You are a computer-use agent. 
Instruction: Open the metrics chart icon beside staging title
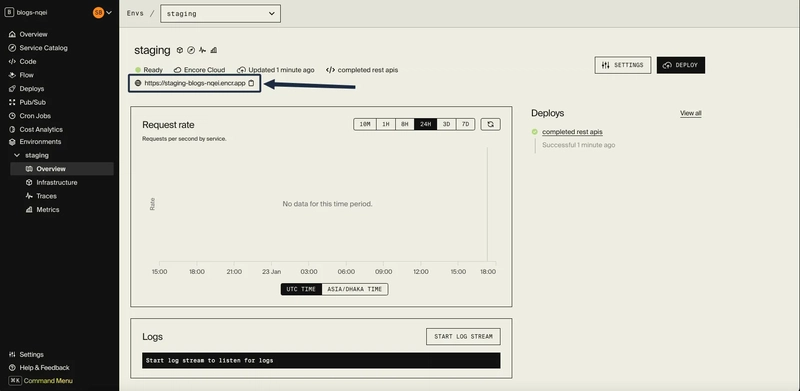click(214, 50)
